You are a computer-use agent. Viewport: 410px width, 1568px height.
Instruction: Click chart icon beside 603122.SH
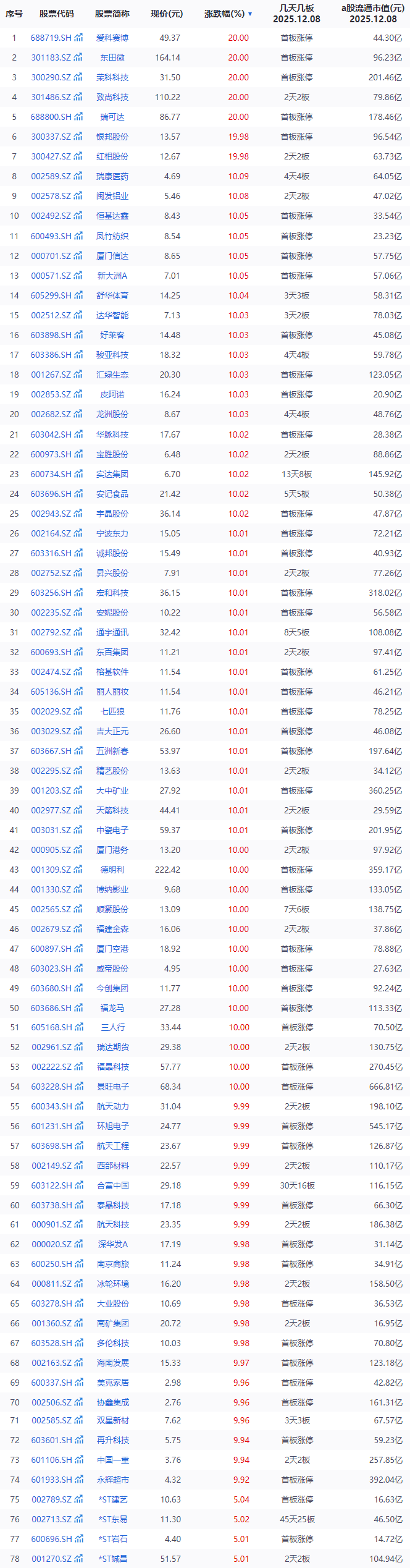(79, 1185)
